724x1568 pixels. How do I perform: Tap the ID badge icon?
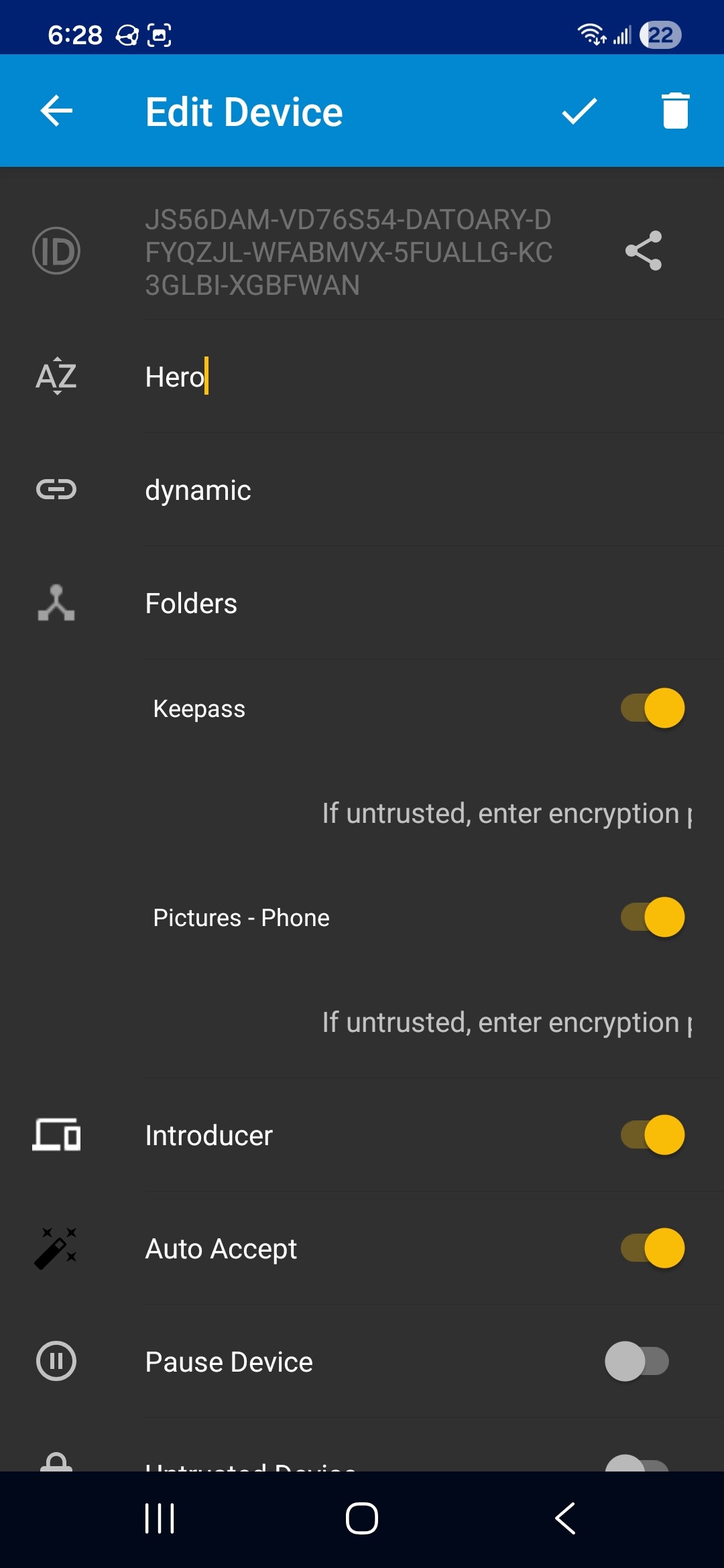coord(56,251)
